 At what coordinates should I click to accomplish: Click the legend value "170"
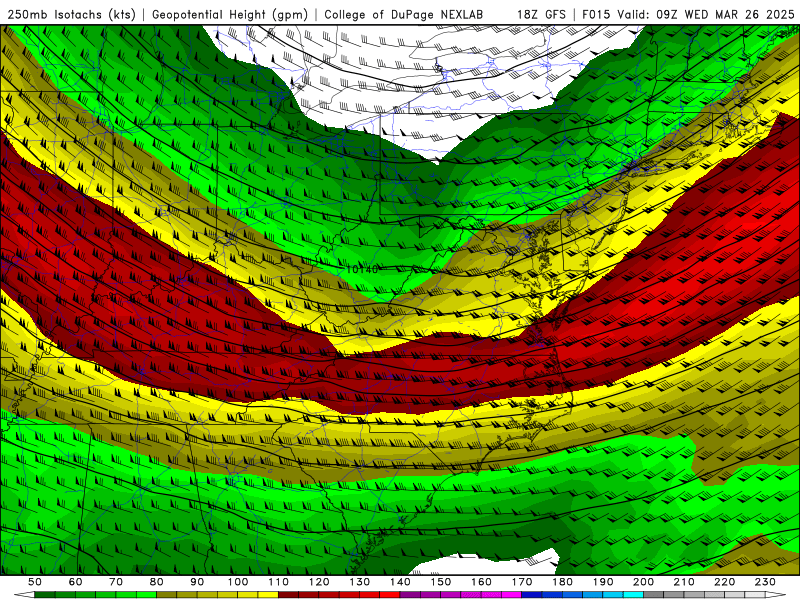pyautogui.click(x=522, y=582)
